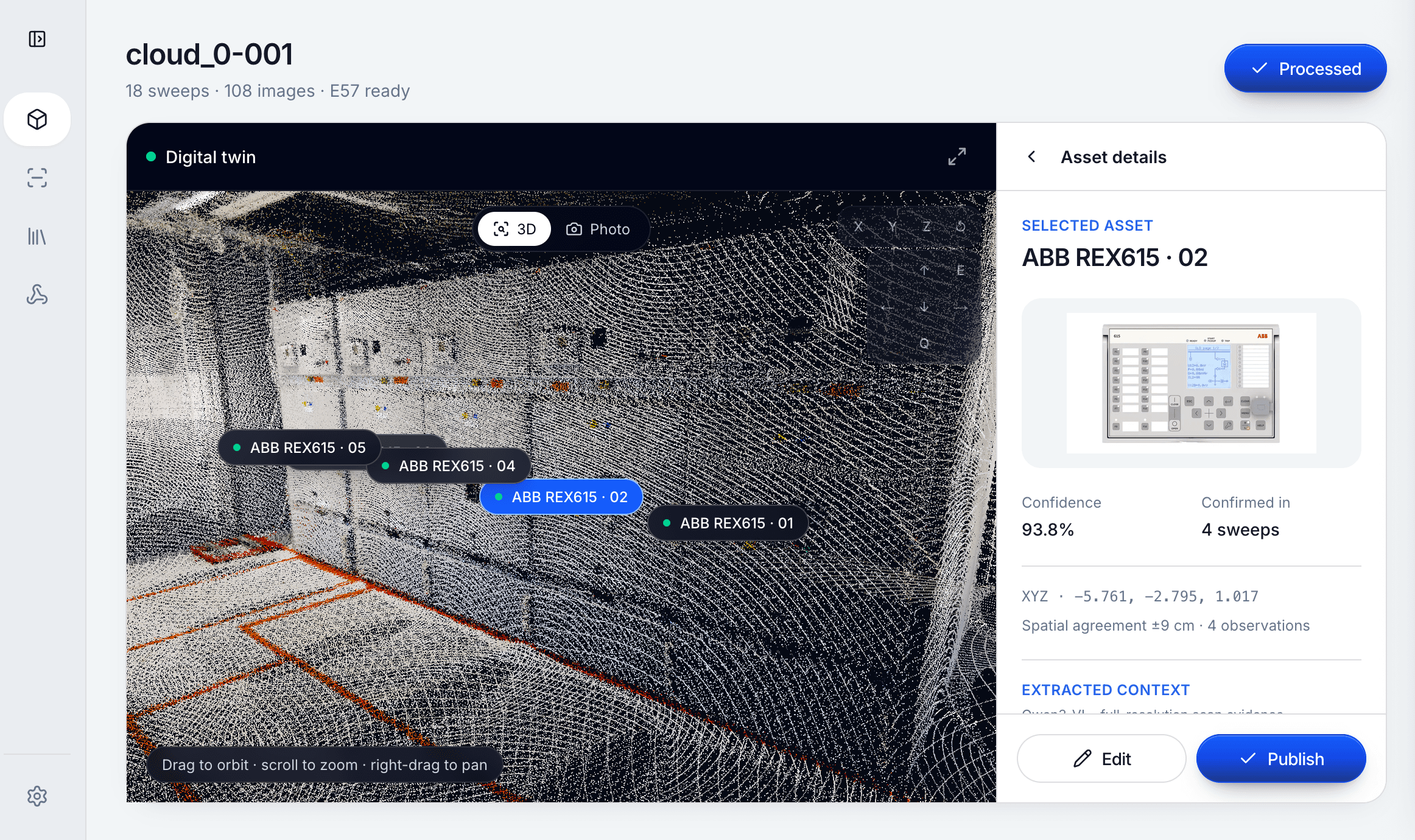Click the Selected Asset label

pyautogui.click(x=1087, y=225)
